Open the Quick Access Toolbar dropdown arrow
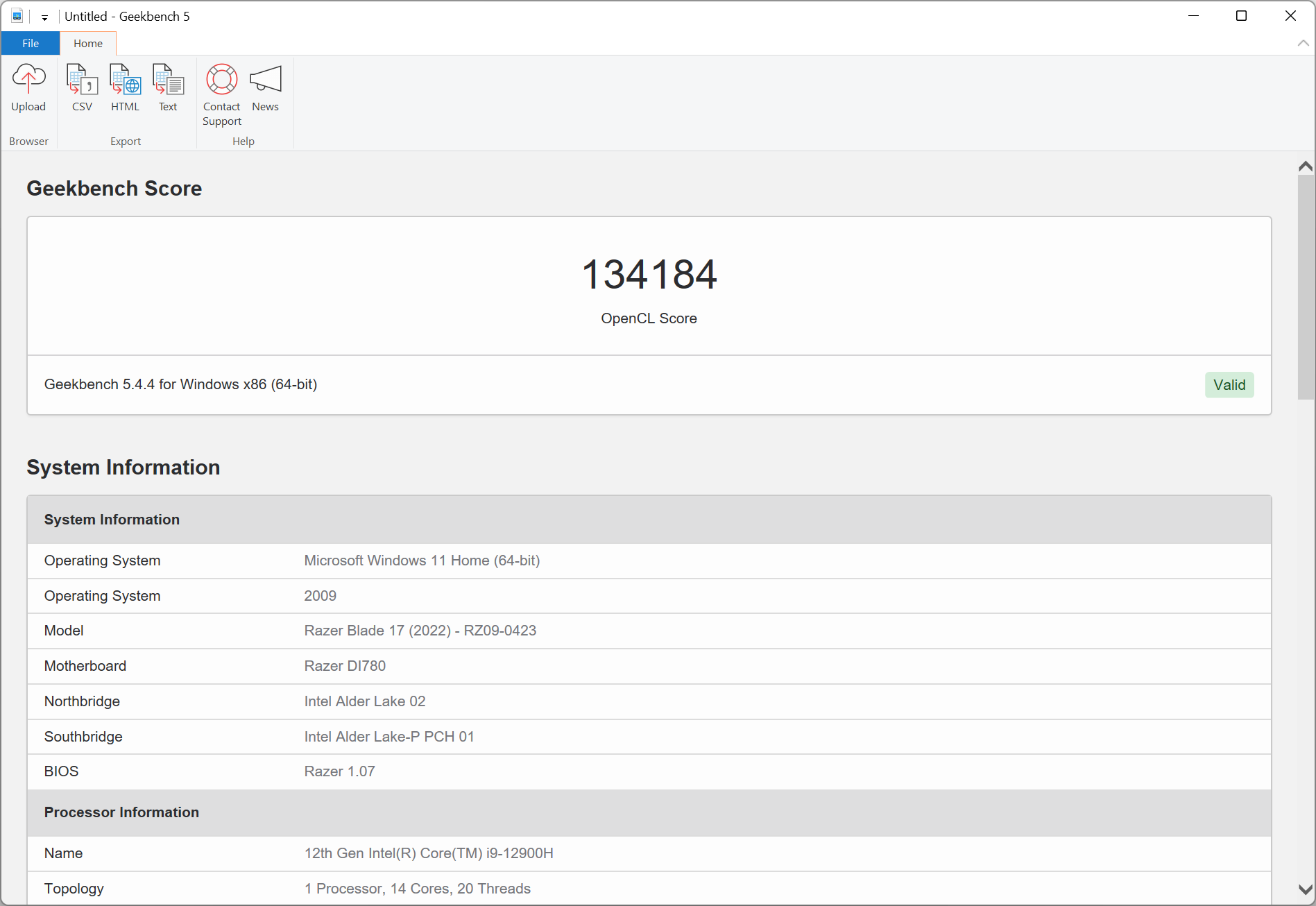 click(x=44, y=17)
